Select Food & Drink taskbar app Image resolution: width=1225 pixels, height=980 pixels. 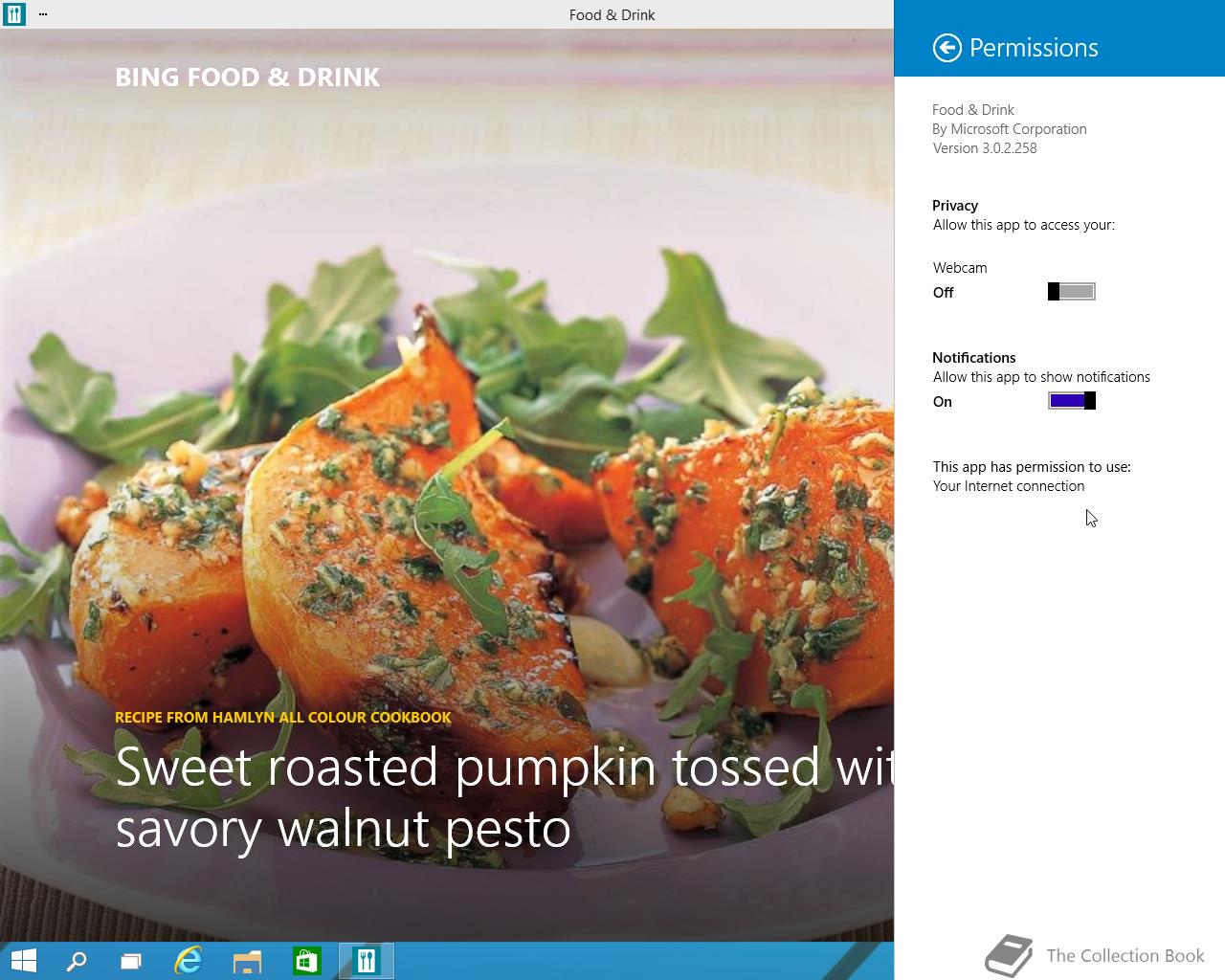[366, 961]
